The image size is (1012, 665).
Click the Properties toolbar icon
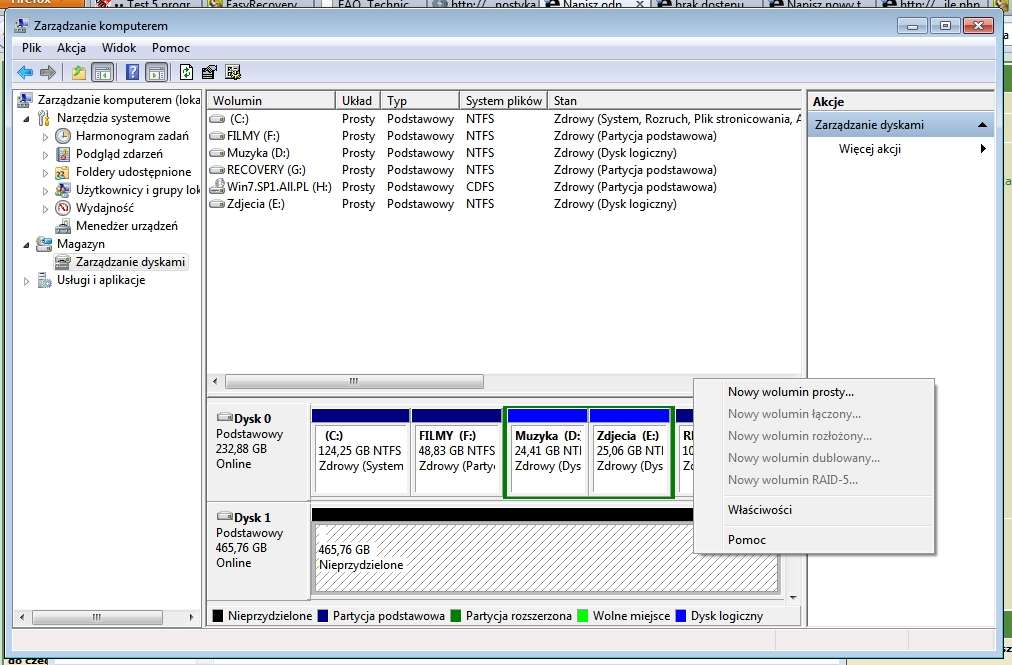pyautogui.click(x=209, y=72)
